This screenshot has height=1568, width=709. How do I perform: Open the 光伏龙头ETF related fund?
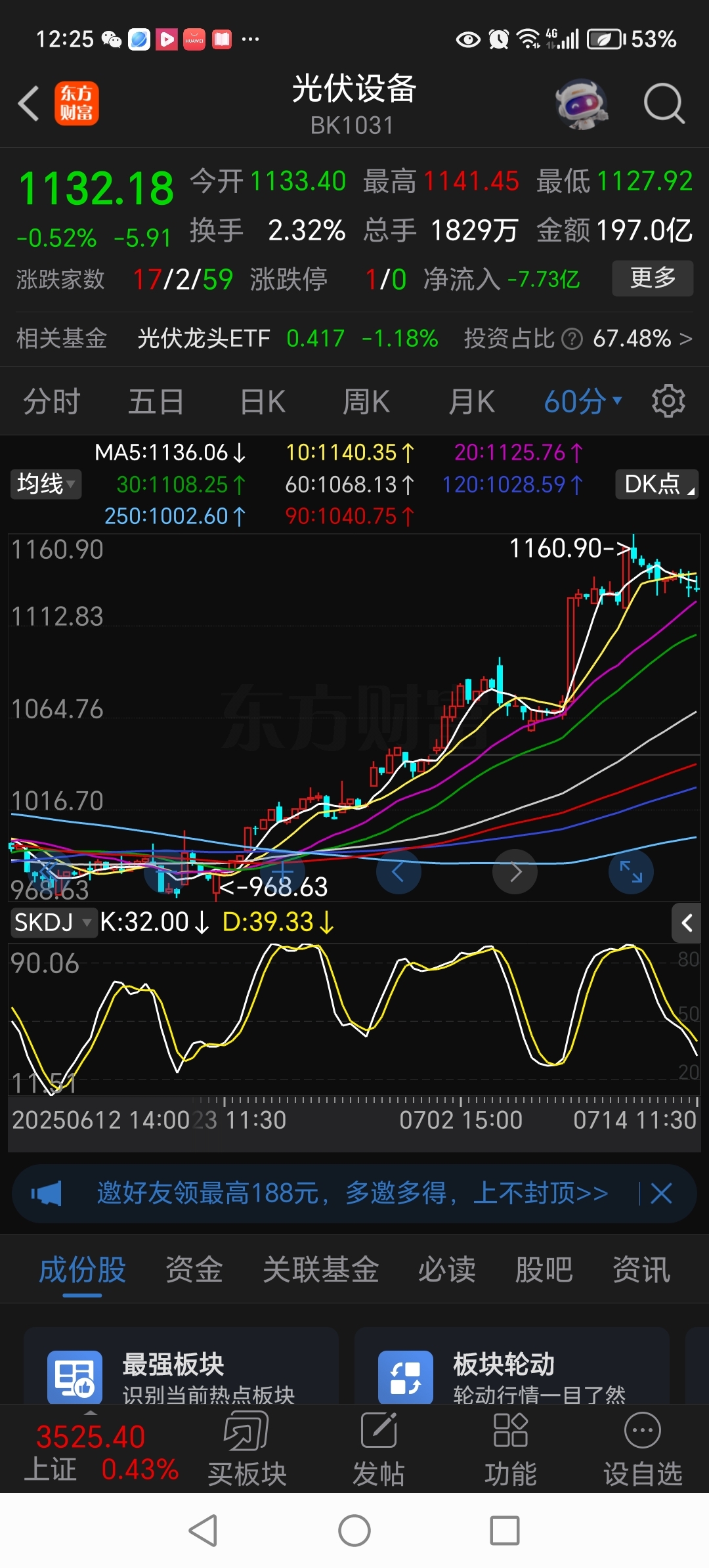[204, 339]
